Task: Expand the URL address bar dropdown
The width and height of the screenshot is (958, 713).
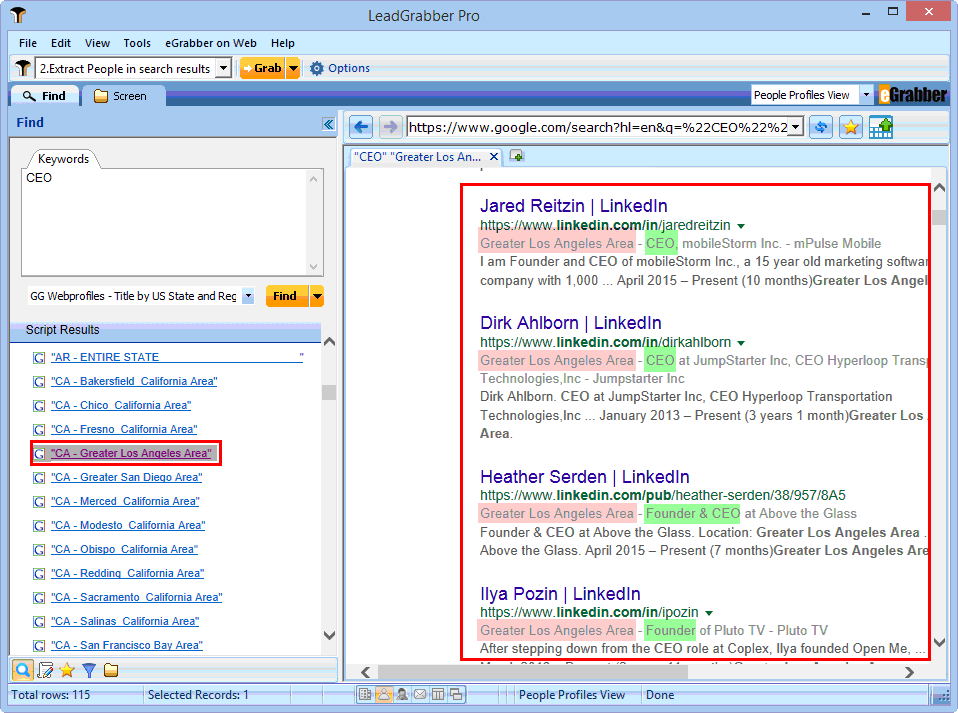Action: click(x=795, y=127)
